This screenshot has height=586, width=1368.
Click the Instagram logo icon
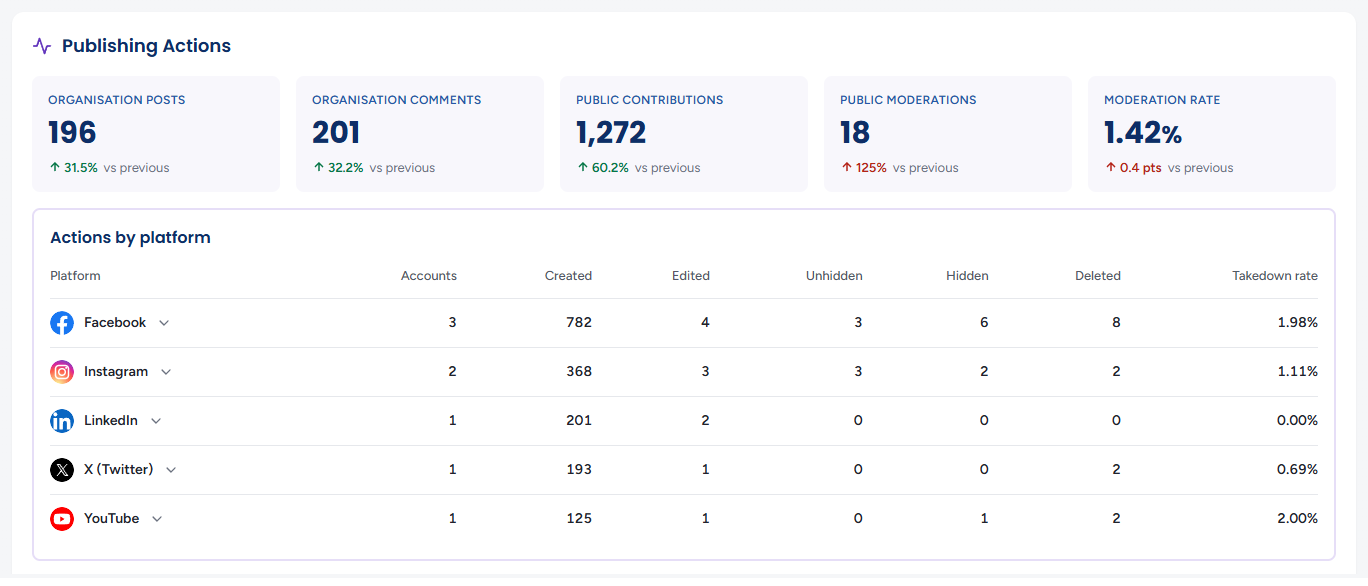click(62, 372)
